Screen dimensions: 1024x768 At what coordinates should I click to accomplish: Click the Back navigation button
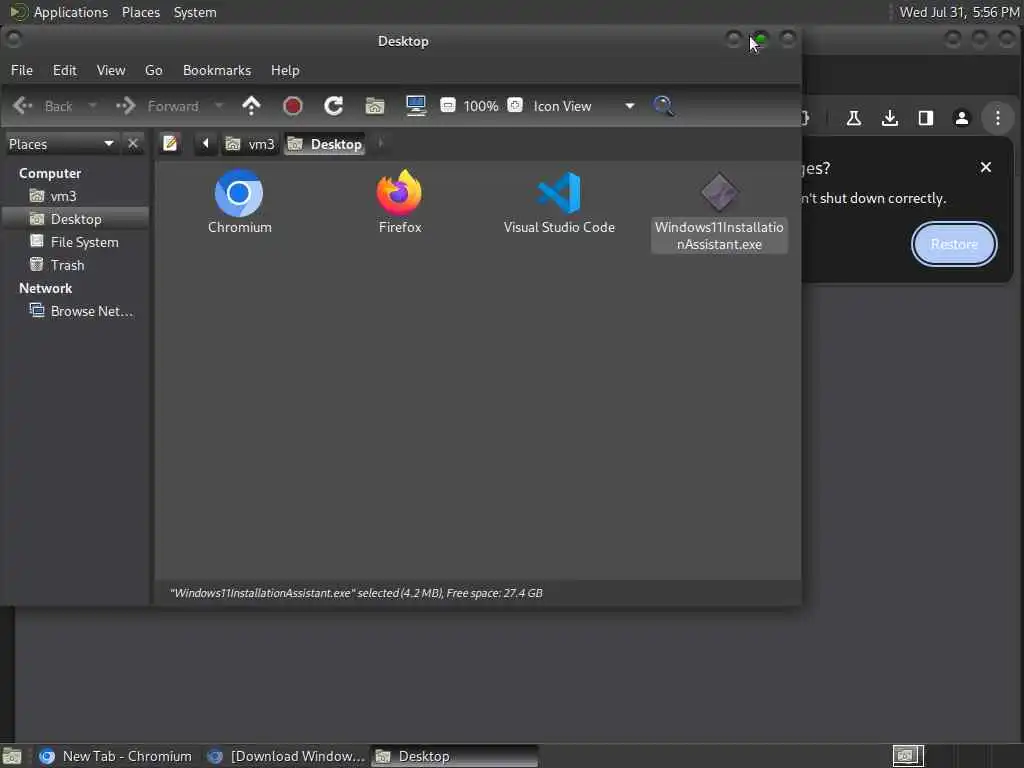tap(43, 106)
